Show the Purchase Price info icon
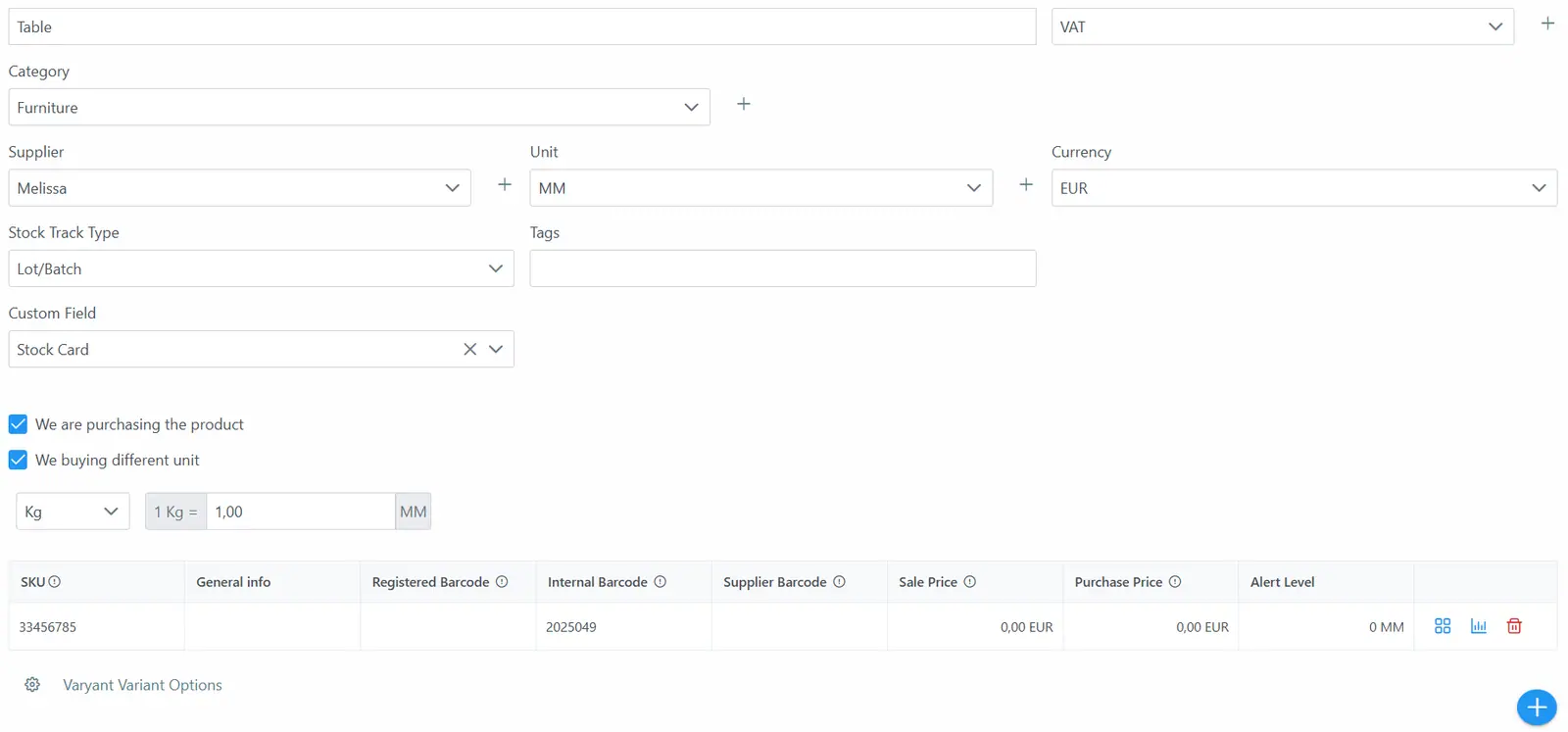Image resolution: width=1568 pixels, height=732 pixels. point(1175,582)
